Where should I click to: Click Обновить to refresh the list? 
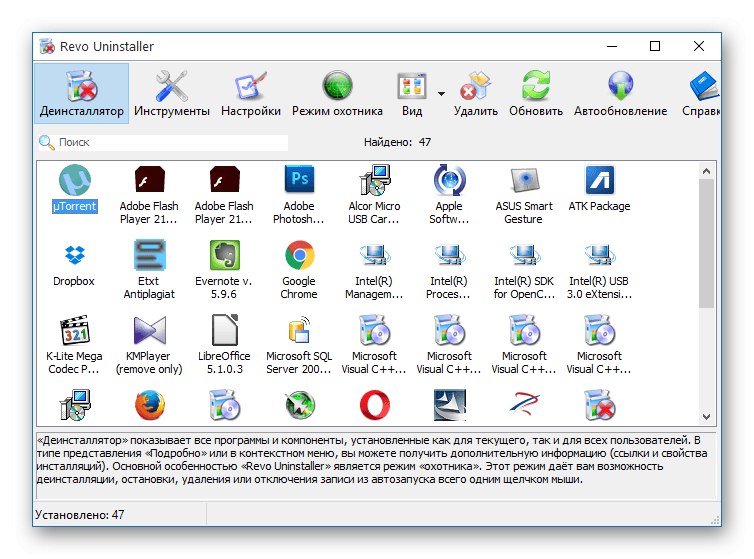tap(536, 94)
